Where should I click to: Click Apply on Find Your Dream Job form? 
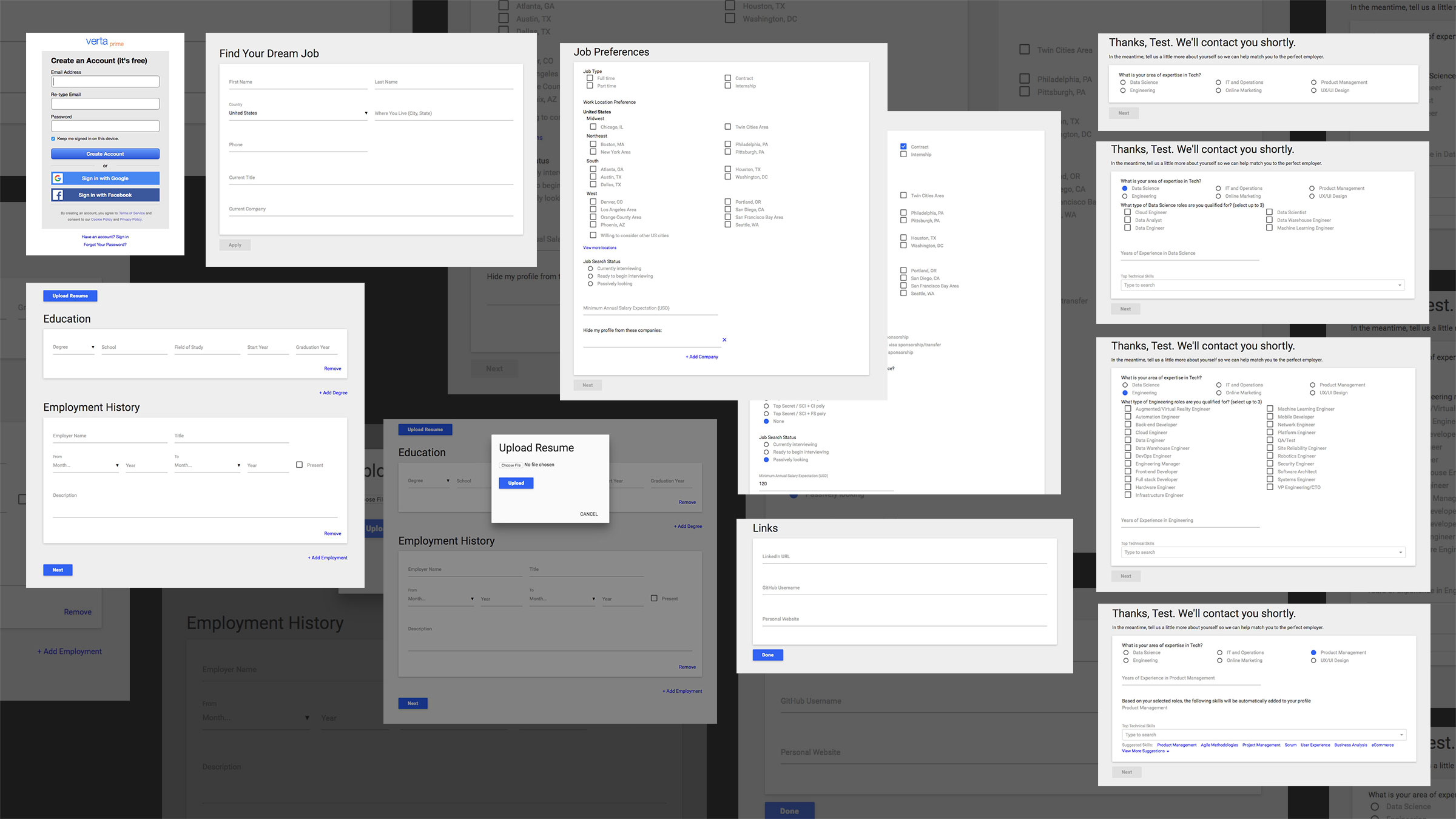[235, 244]
